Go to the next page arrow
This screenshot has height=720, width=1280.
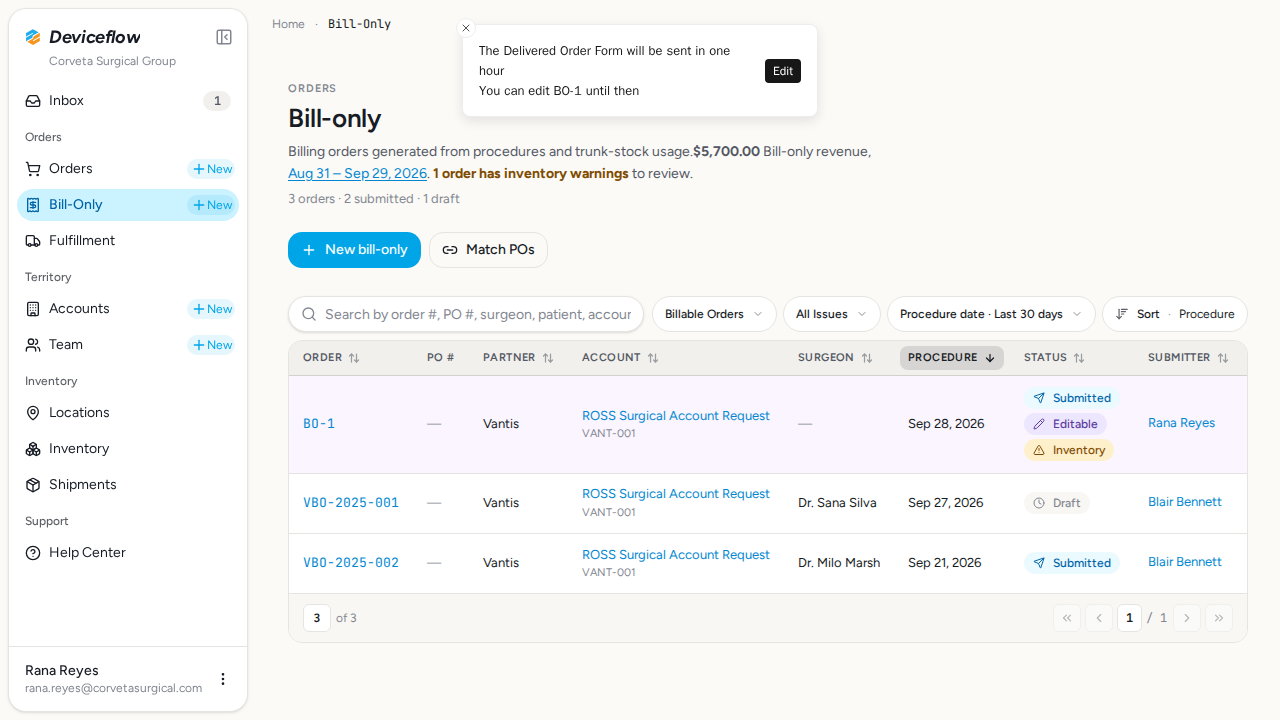click(x=1187, y=618)
